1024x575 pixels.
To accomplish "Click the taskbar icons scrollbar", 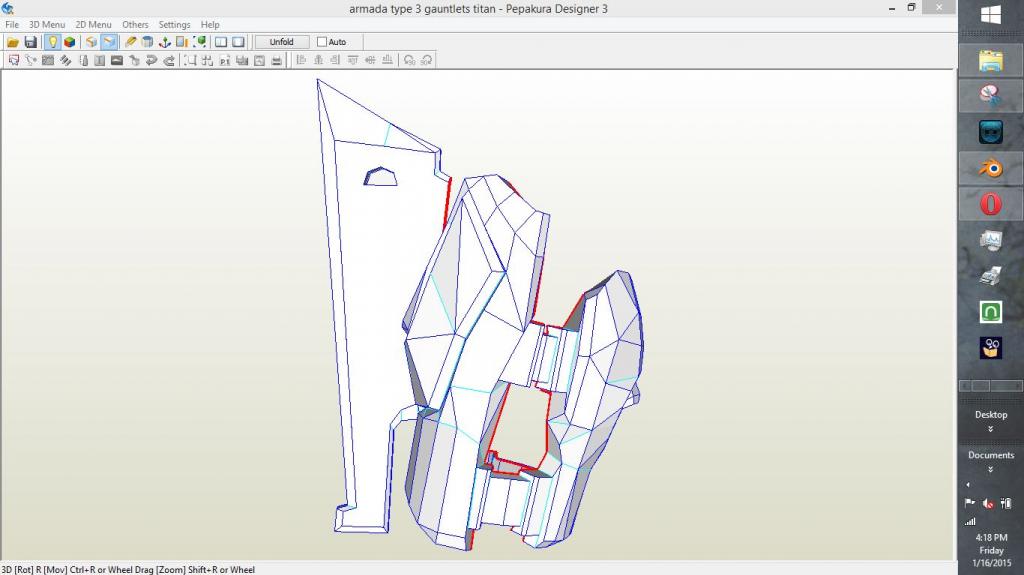I will pyautogui.click(x=991, y=386).
